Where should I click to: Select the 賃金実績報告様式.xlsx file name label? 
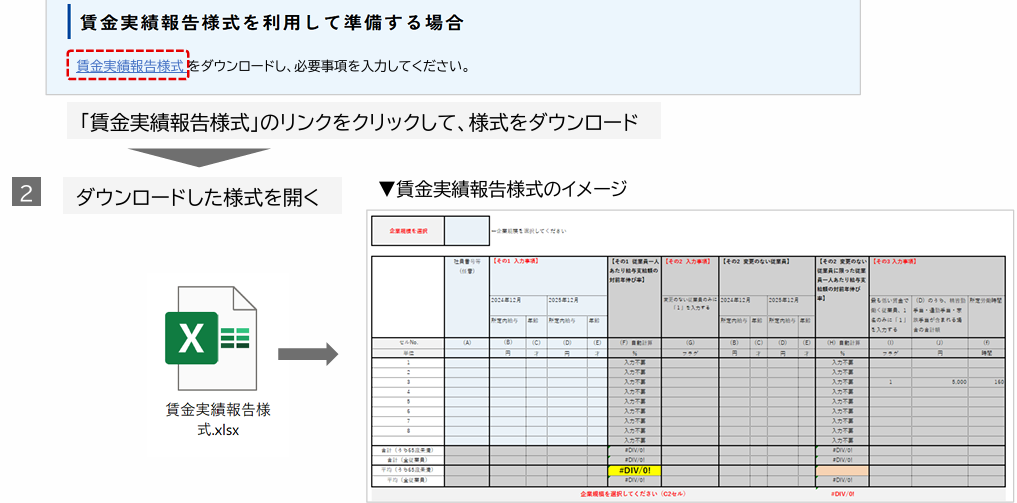[218, 420]
